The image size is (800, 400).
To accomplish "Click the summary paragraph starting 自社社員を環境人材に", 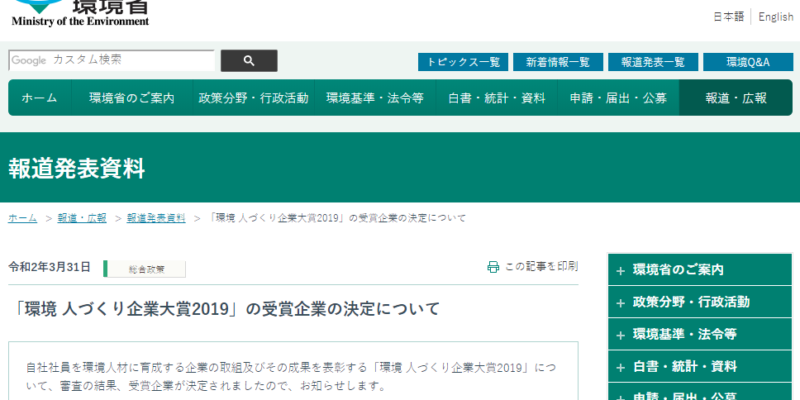I will (x=291, y=375).
